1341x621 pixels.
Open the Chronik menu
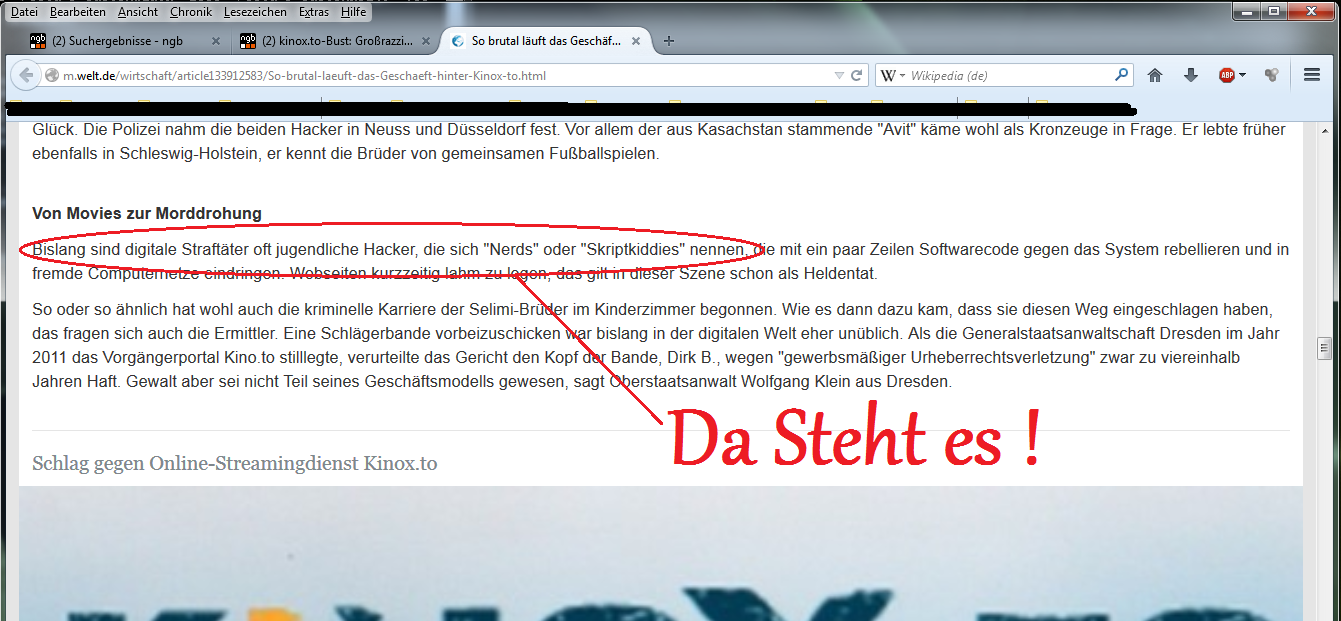coord(190,12)
